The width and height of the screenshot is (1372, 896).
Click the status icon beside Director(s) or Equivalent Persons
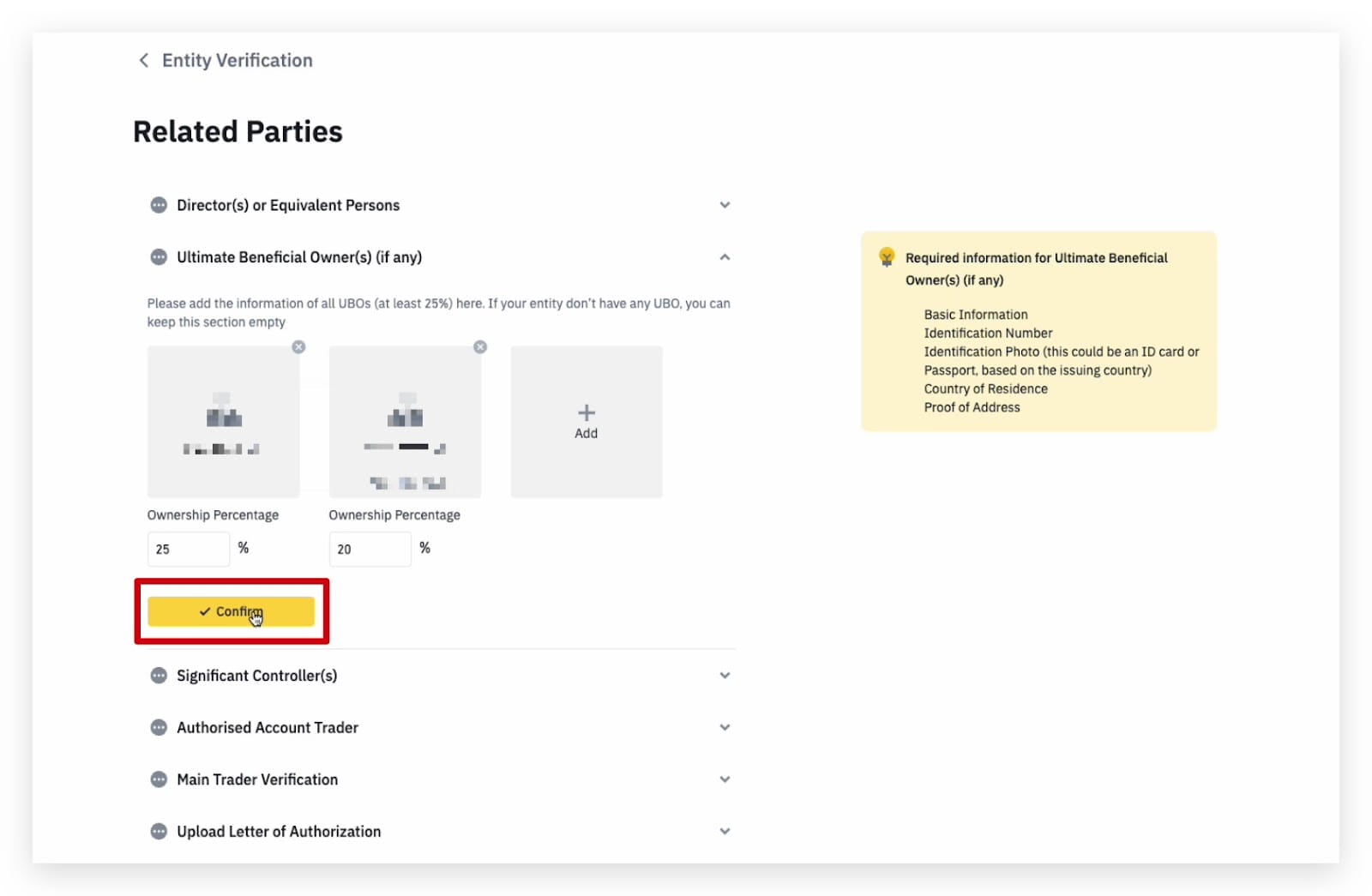pyautogui.click(x=159, y=205)
